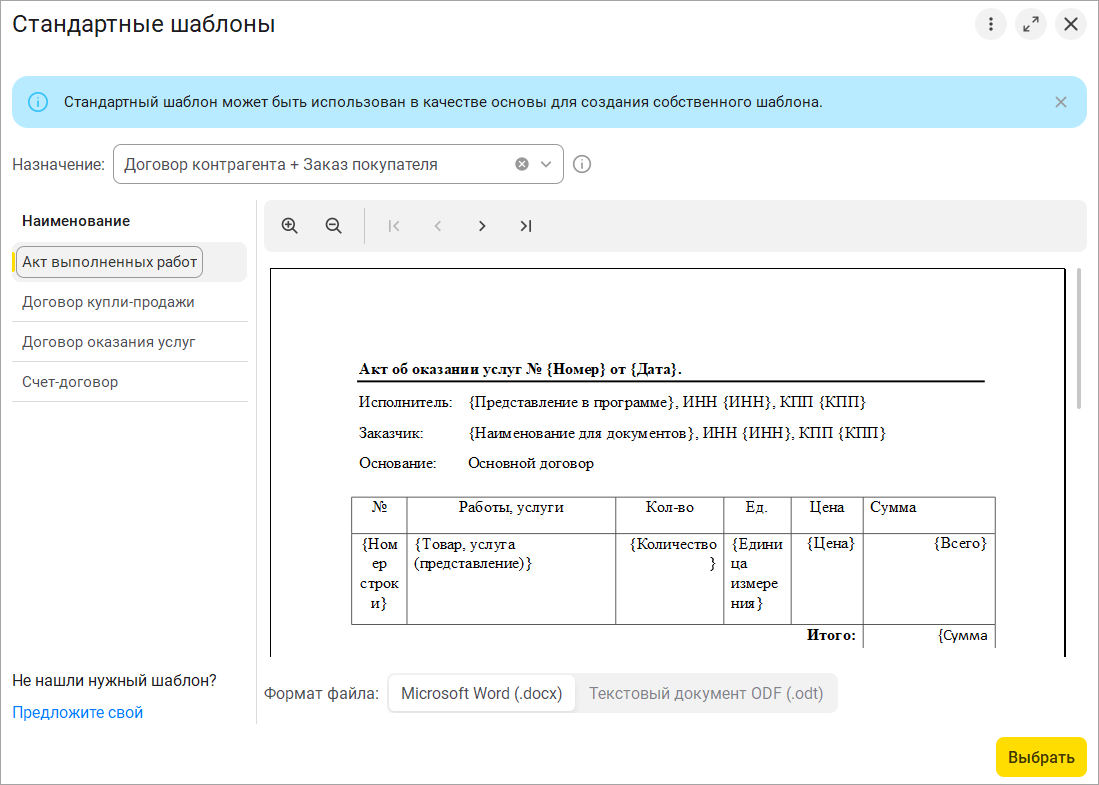Choose Microsoft Word (.docx) format
This screenshot has width=1099, height=785.
[x=482, y=693]
